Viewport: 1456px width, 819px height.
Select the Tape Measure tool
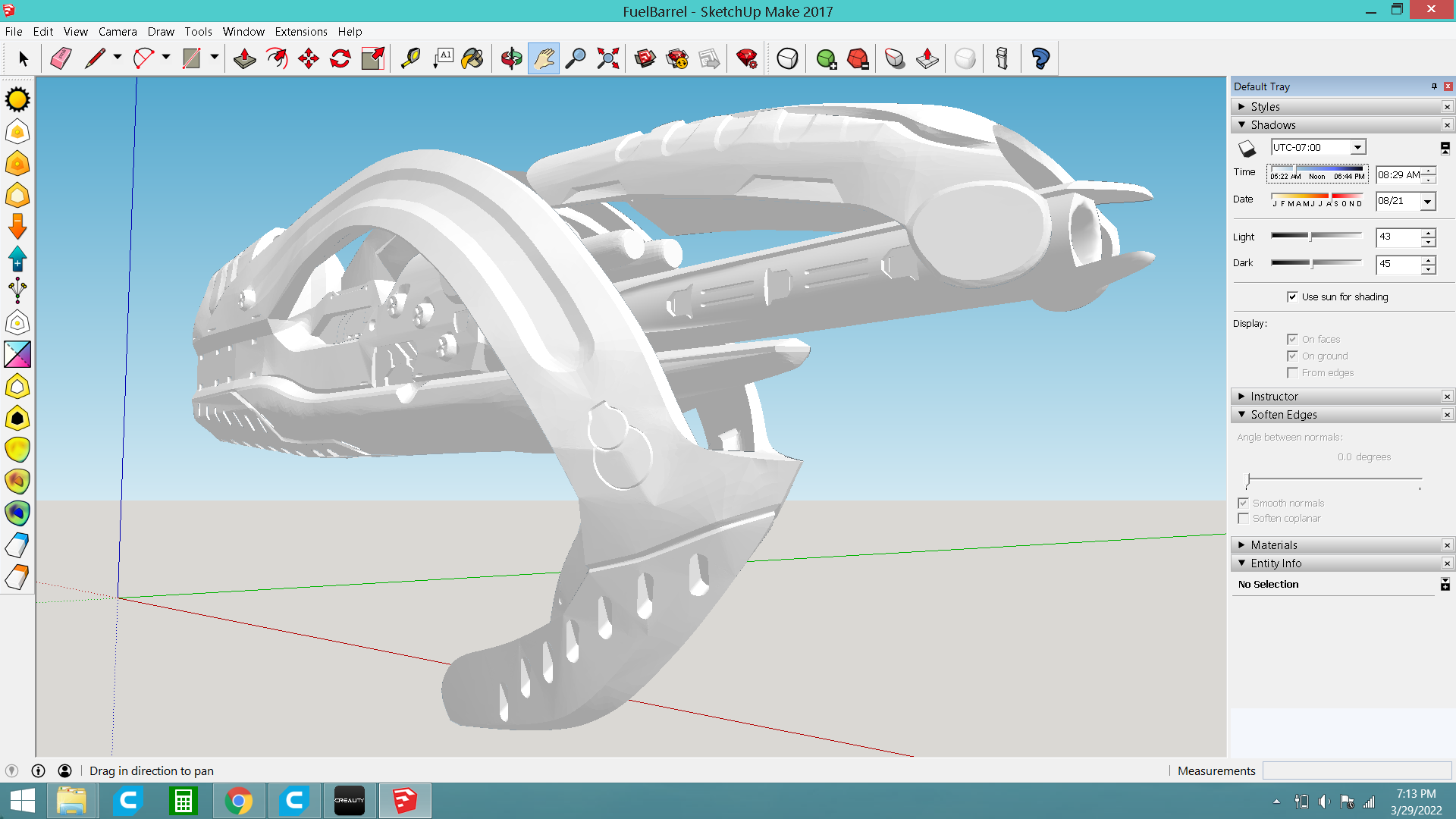[410, 58]
